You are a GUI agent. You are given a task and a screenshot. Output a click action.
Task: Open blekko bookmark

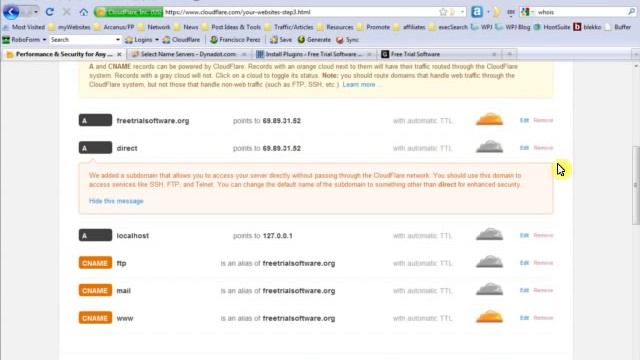click(587, 27)
